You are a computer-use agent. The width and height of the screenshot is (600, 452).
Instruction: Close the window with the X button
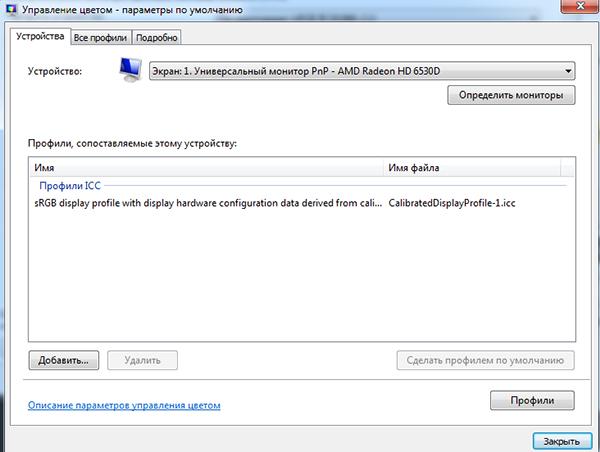click(x=580, y=6)
